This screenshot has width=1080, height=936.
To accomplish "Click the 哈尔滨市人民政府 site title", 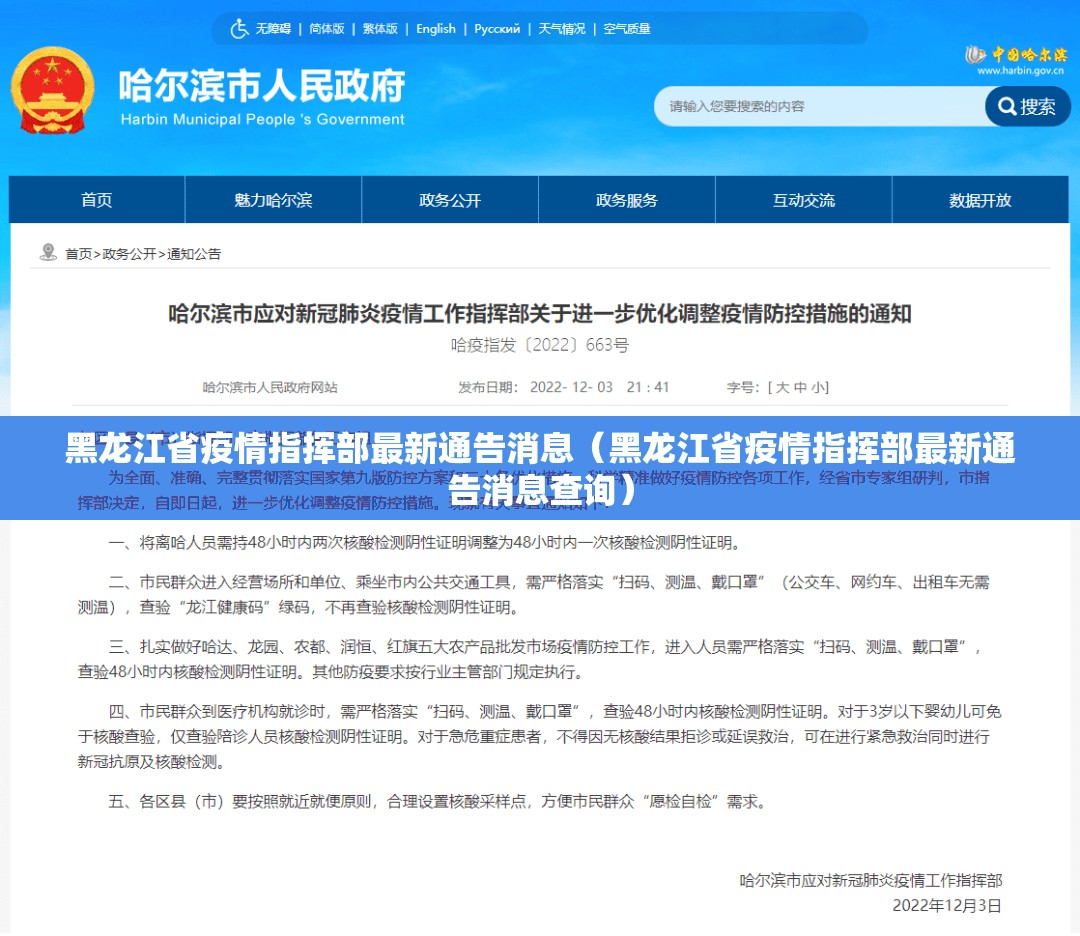I will [262, 87].
